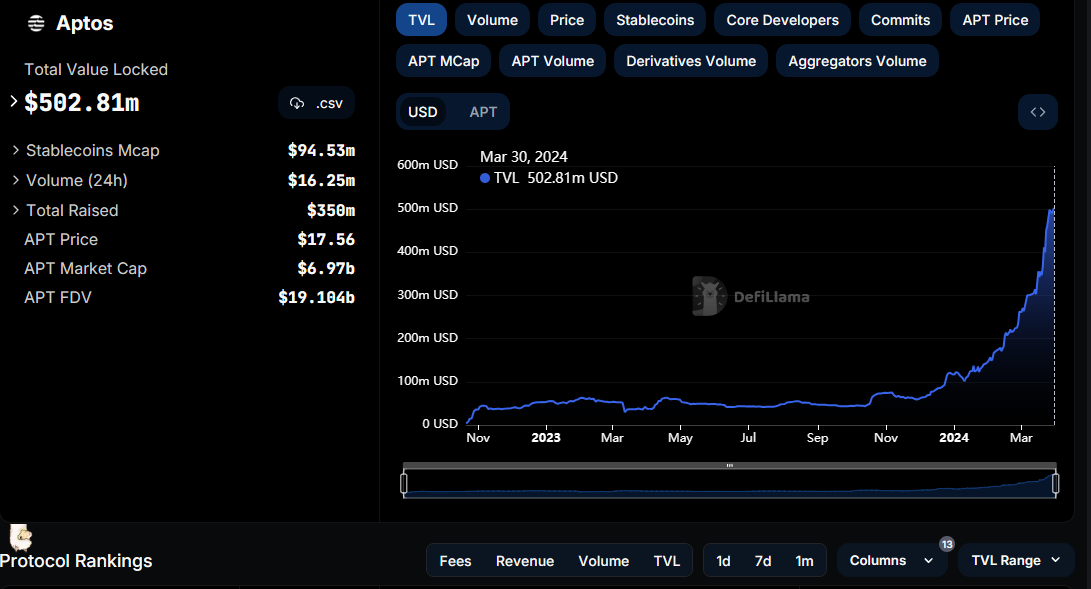Enable the Derivatives Volume chart metric
Image resolution: width=1091 pixels, height=589 pixels.
[x=691, y=61]
